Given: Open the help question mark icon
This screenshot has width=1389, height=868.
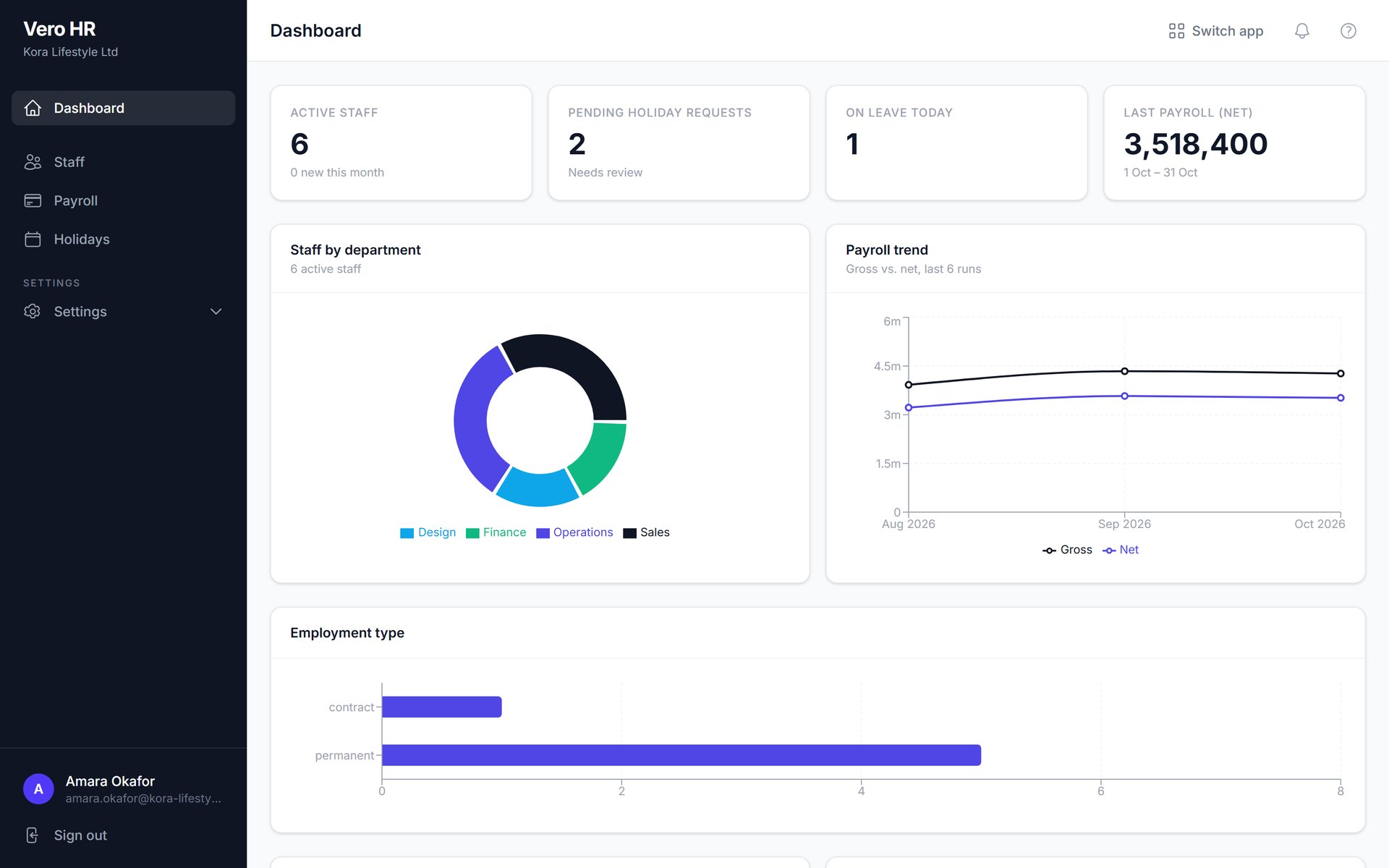Looking at the screenshot, I should (x=1348, y=30).
